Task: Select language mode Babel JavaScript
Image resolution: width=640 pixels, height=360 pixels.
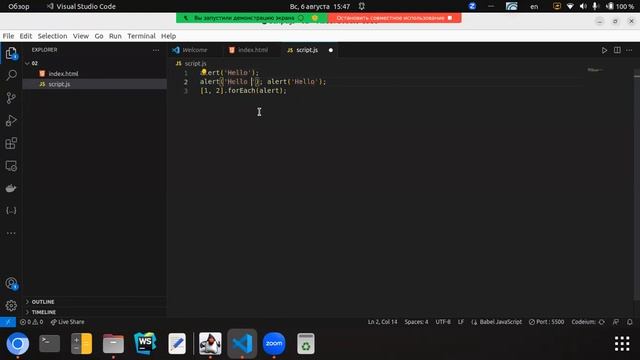Action: click(x=497, y=322)
